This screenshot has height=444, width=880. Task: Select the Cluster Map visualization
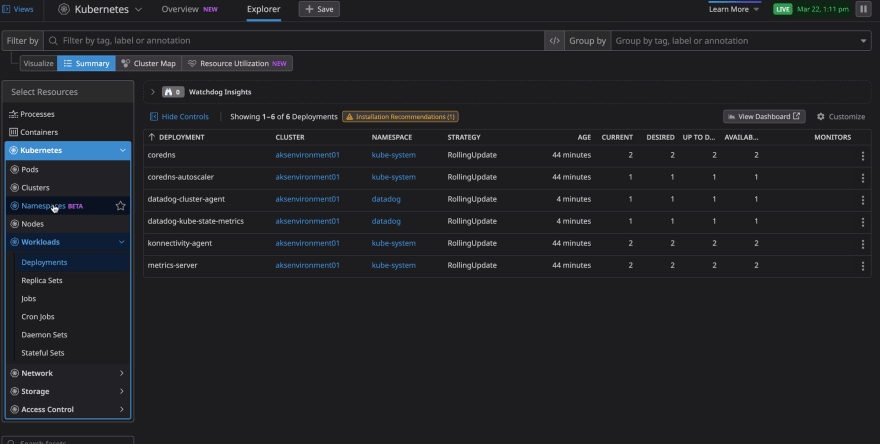149,63
